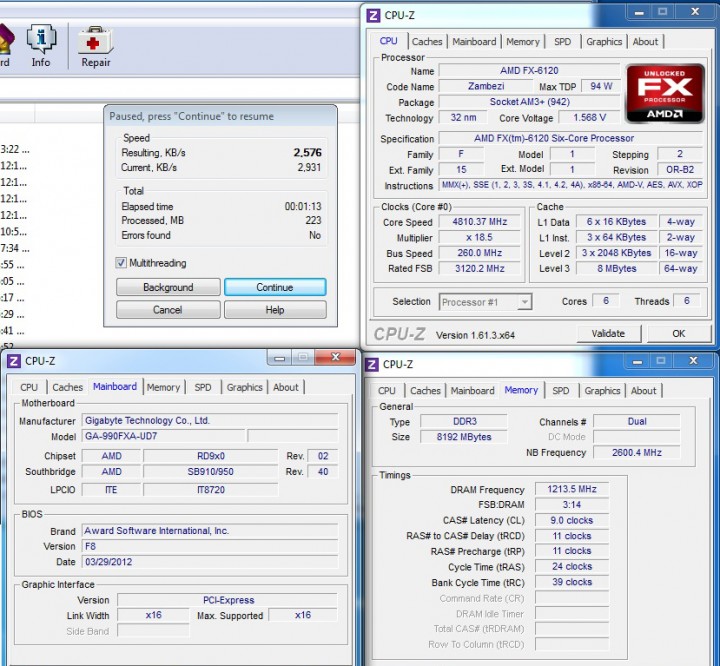Image resolution: width=720 pixels, height=666 pixels.
Task: Open Graphics tab in top CPU-Z window
Action: coord(604,42)
